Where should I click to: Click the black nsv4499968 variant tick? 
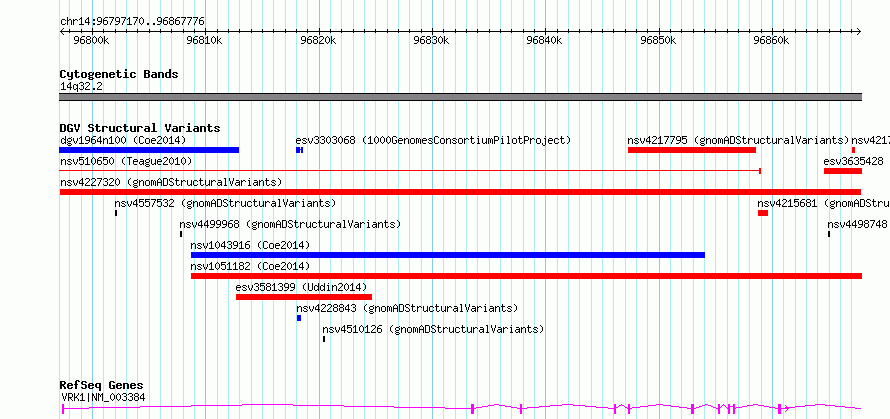point(181,234)
